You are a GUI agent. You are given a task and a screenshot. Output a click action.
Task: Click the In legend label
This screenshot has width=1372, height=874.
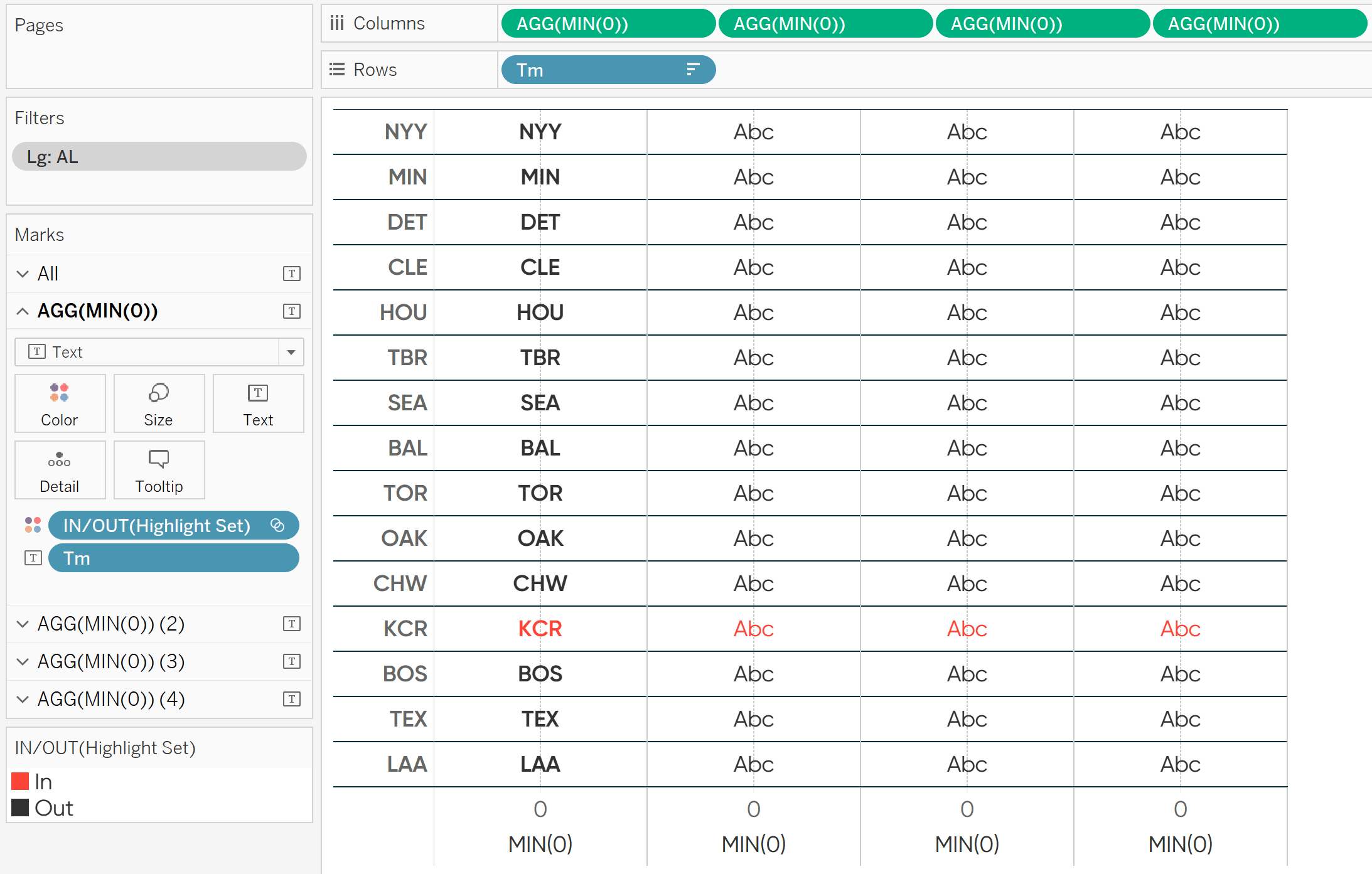coord(43,782)
